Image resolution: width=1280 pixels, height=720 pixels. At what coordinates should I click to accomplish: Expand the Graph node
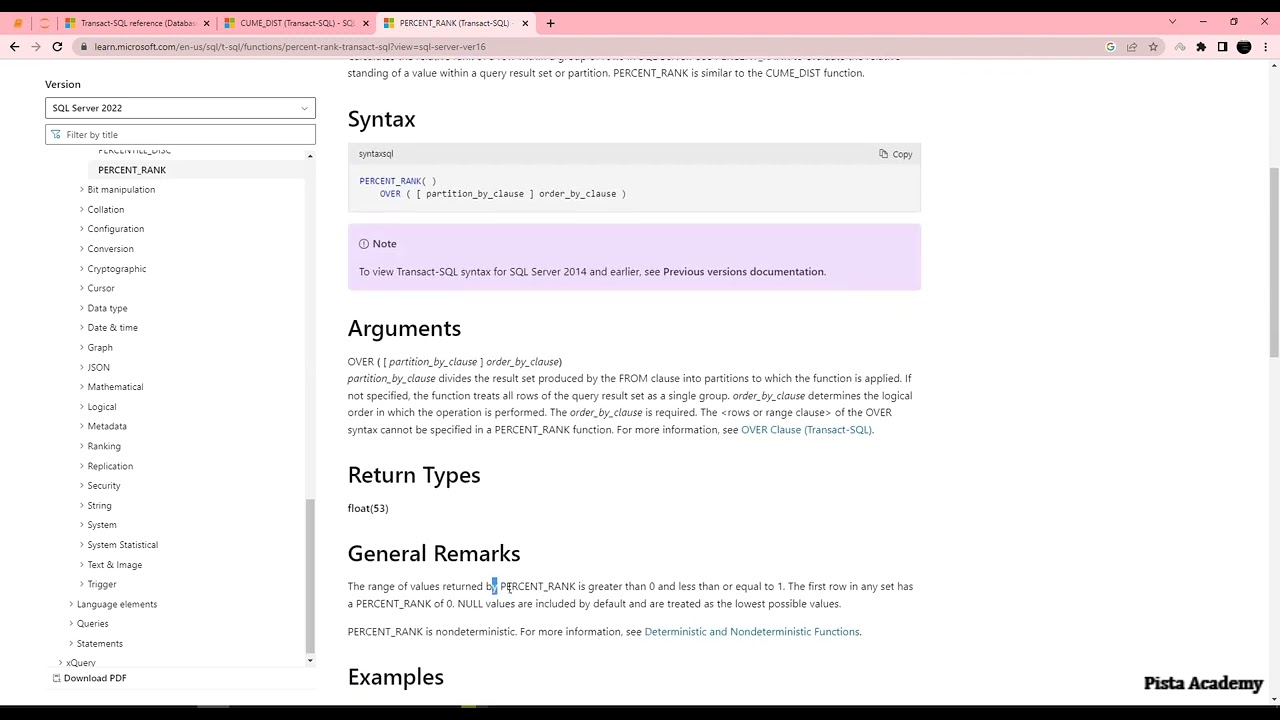click(82, 348)
